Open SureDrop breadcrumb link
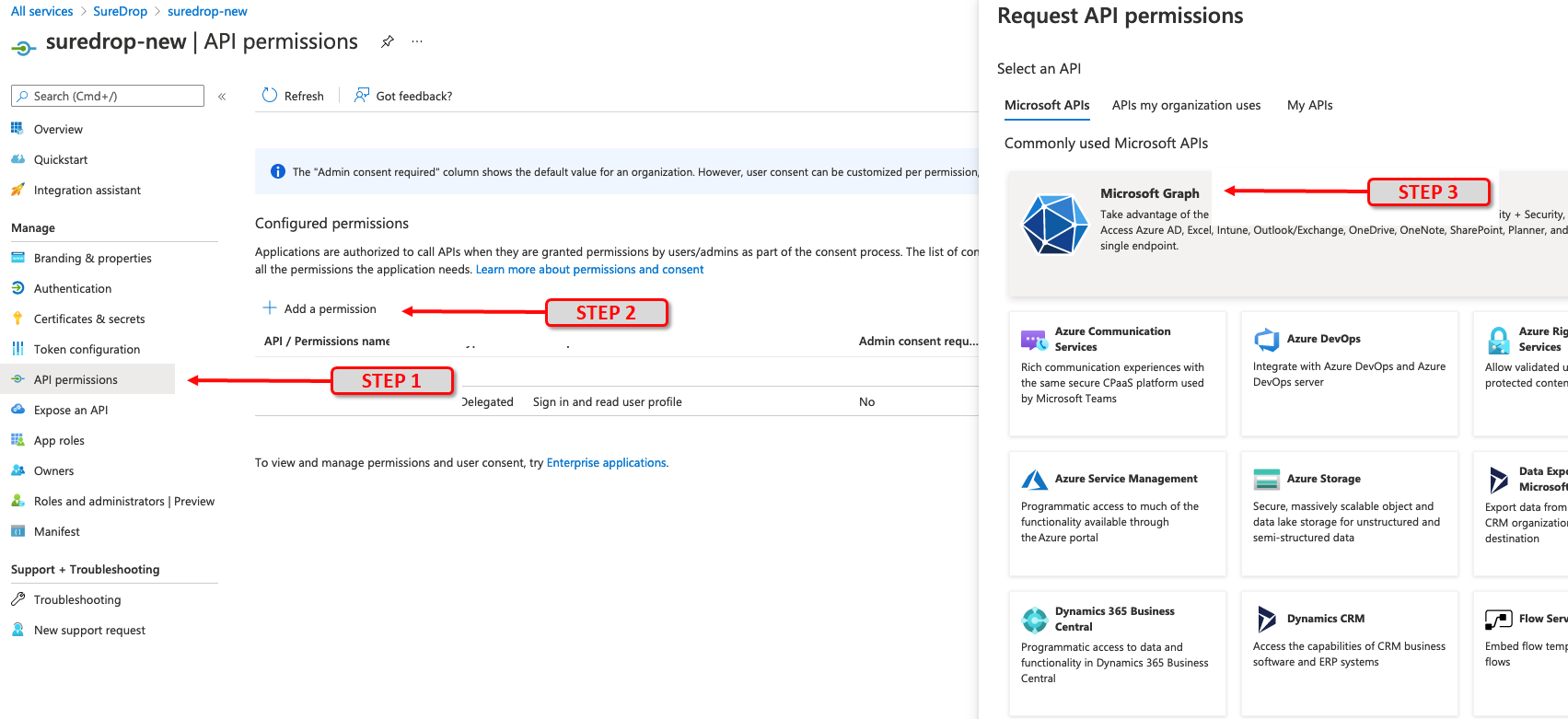Viewport: 1568px width, 719px height. coord(120,11)
